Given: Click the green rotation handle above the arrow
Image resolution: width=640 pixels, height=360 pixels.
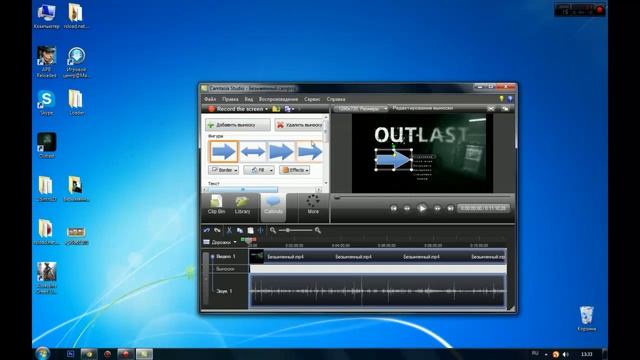Looking at the screenshot, I should tap(393, 145).
